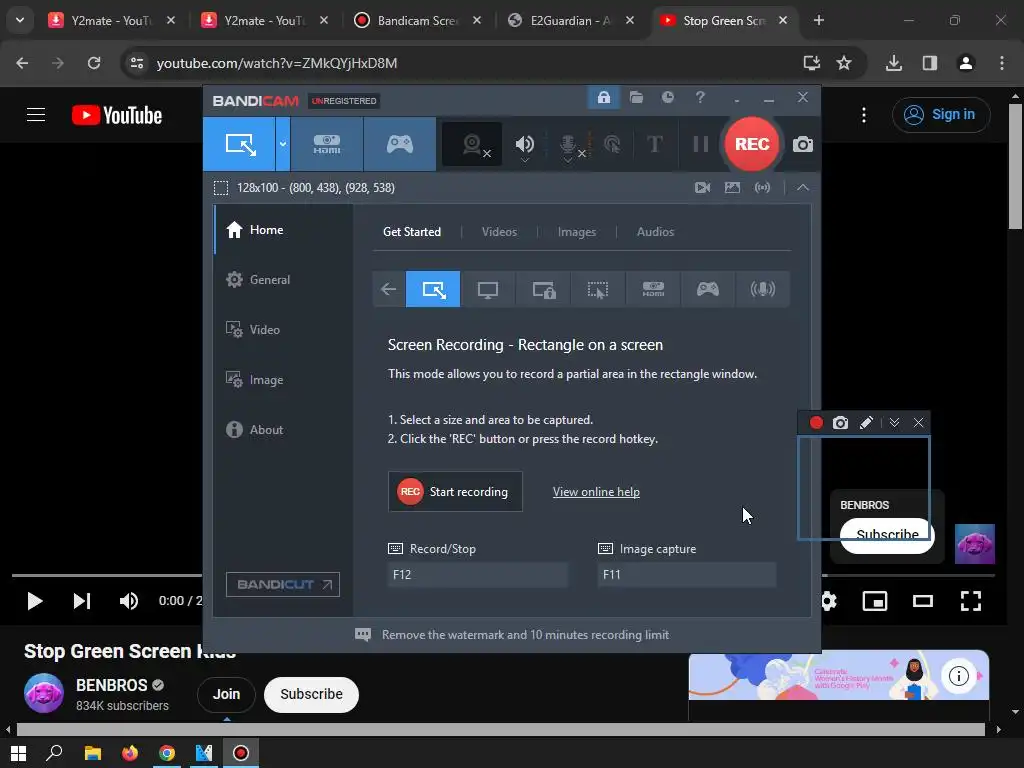Click Join button for BENBROS channel
Viewport: 1024px width, 768px height.
click(x=226, y=694)
